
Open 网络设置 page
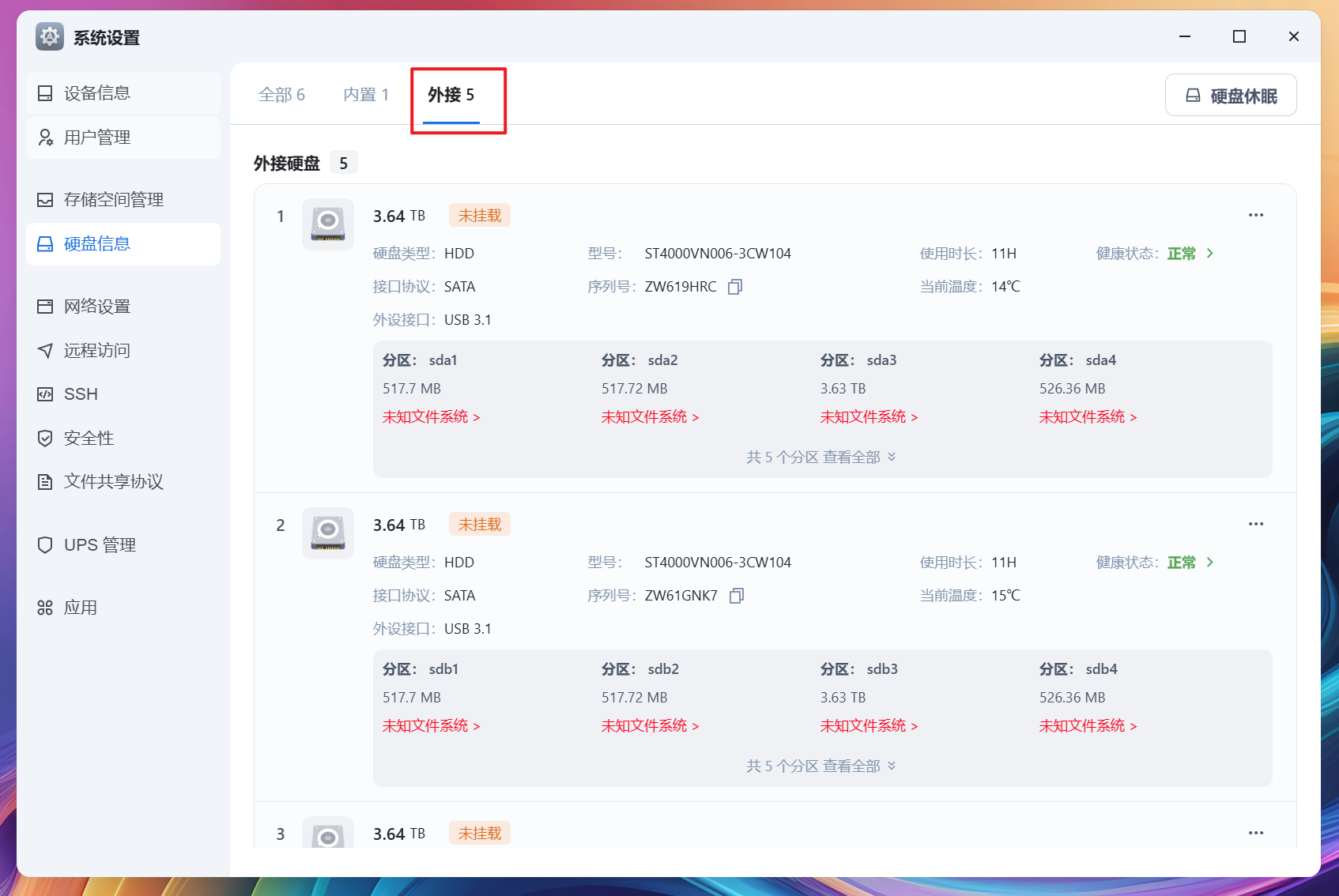[x=123, y=307]
